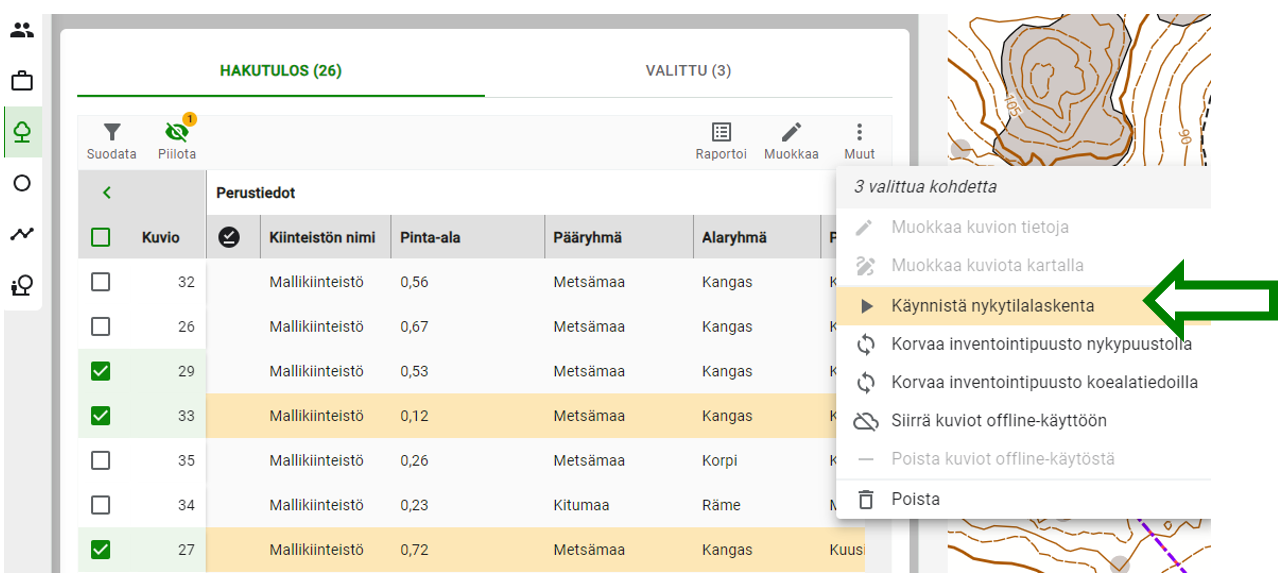This screenshot has width=1285, height=582.
Task: Click kuvio number 35 in the table
Action: point(186,460)
